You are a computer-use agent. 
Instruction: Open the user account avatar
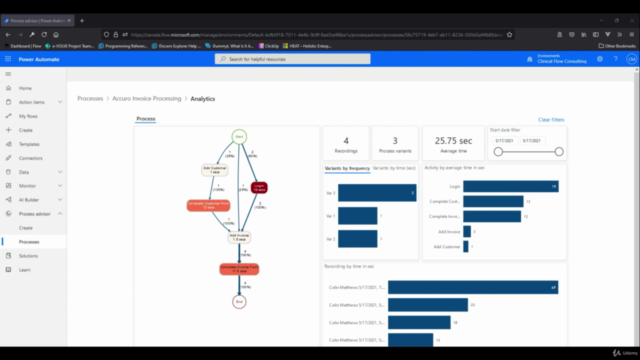click(631, 59)
